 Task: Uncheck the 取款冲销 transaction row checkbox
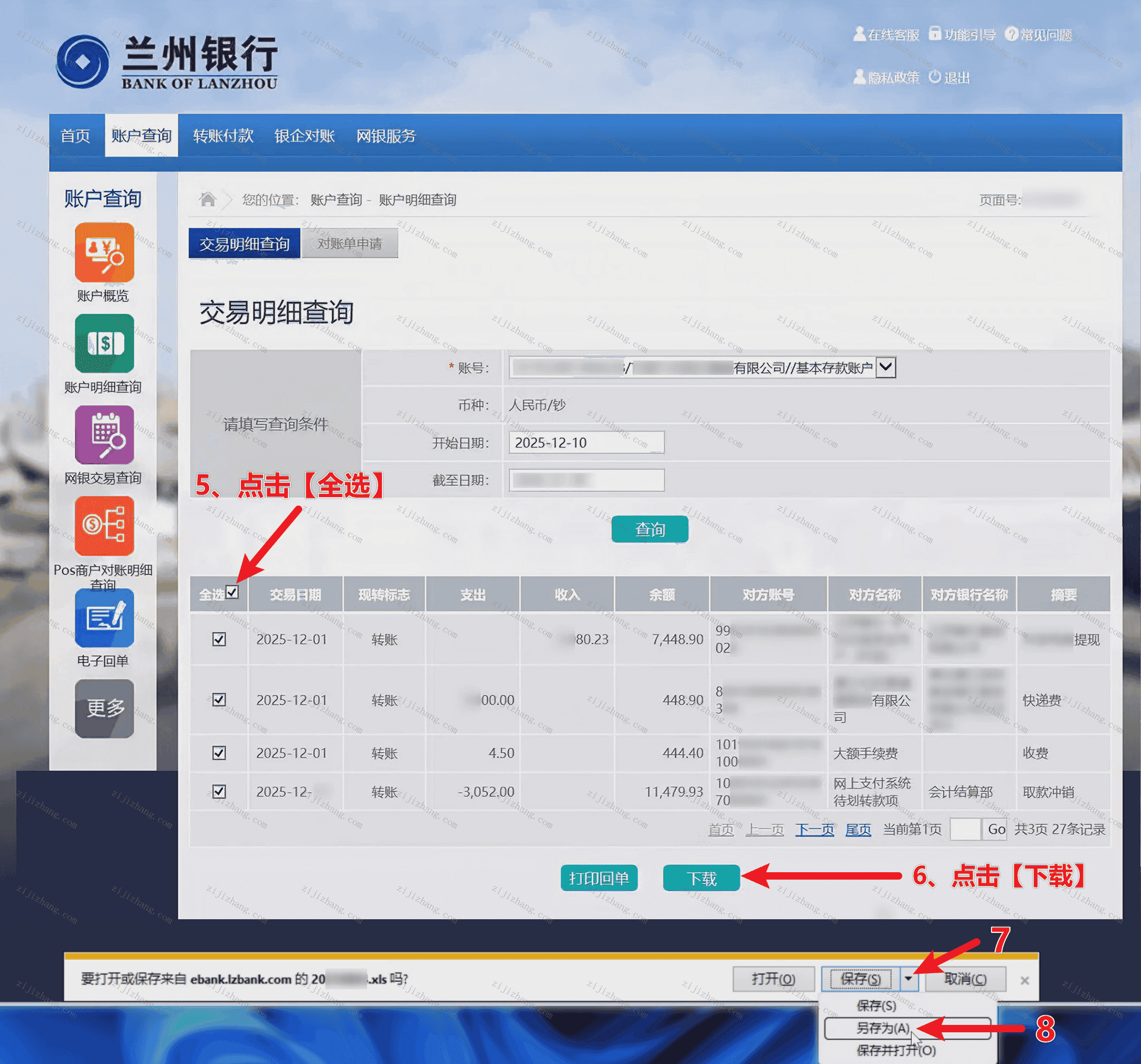219,791
